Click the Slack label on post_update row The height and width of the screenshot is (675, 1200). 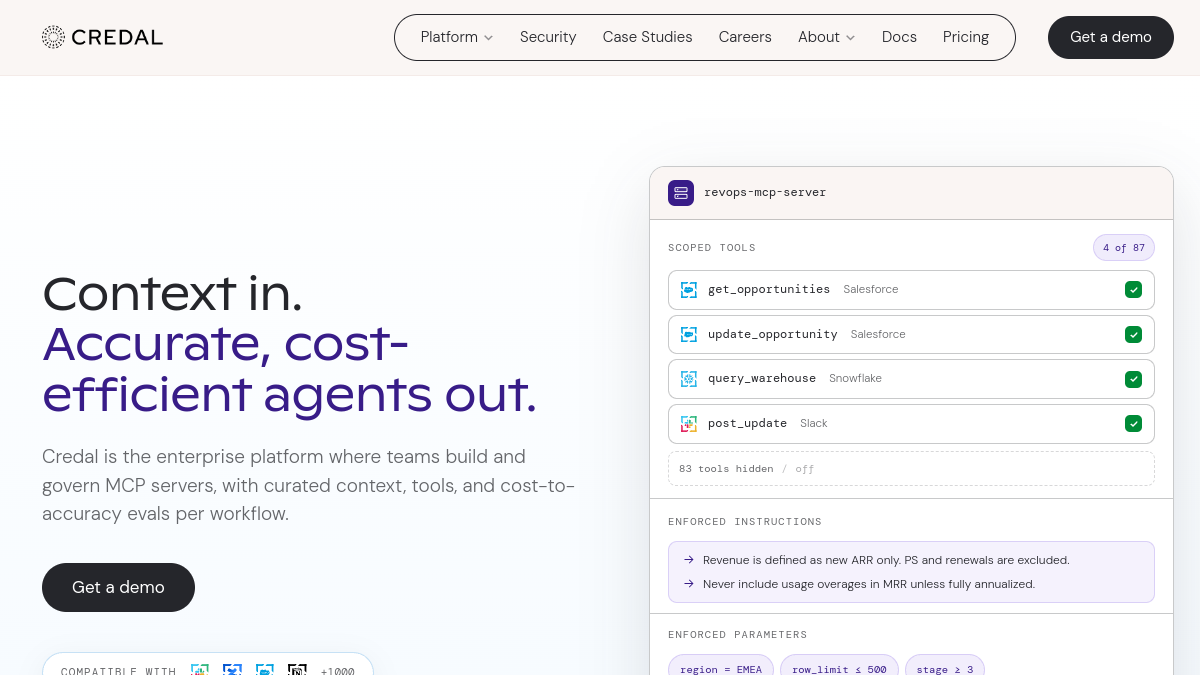814,424
